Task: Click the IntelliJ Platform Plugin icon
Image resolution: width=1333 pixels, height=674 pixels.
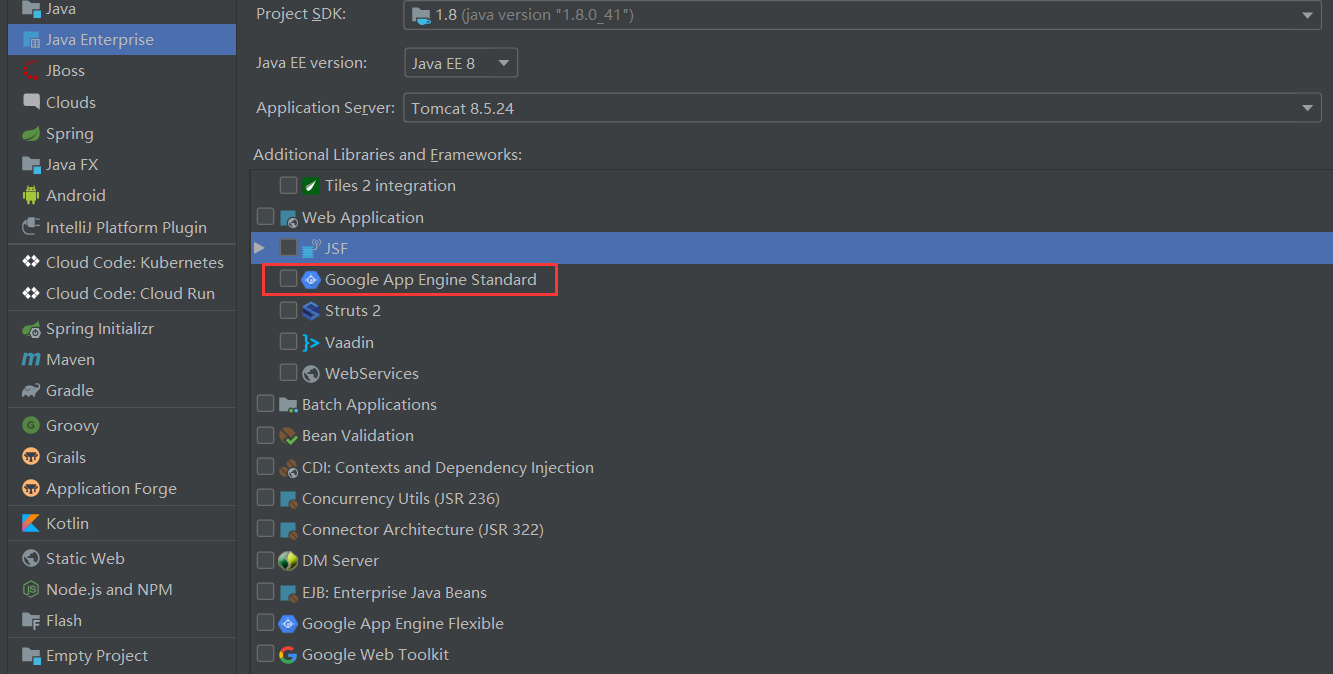Action: coord(31,227)
